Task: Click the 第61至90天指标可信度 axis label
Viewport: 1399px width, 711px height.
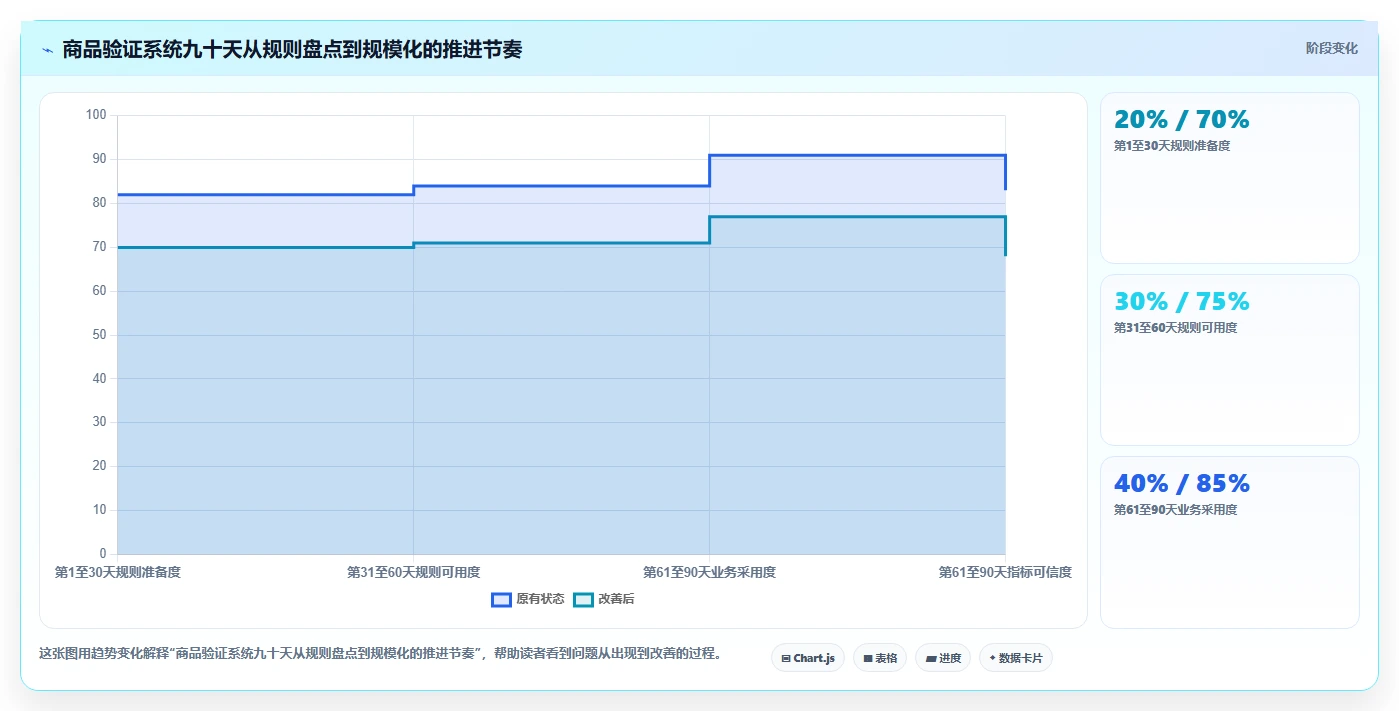Action: click(1005, 572)
